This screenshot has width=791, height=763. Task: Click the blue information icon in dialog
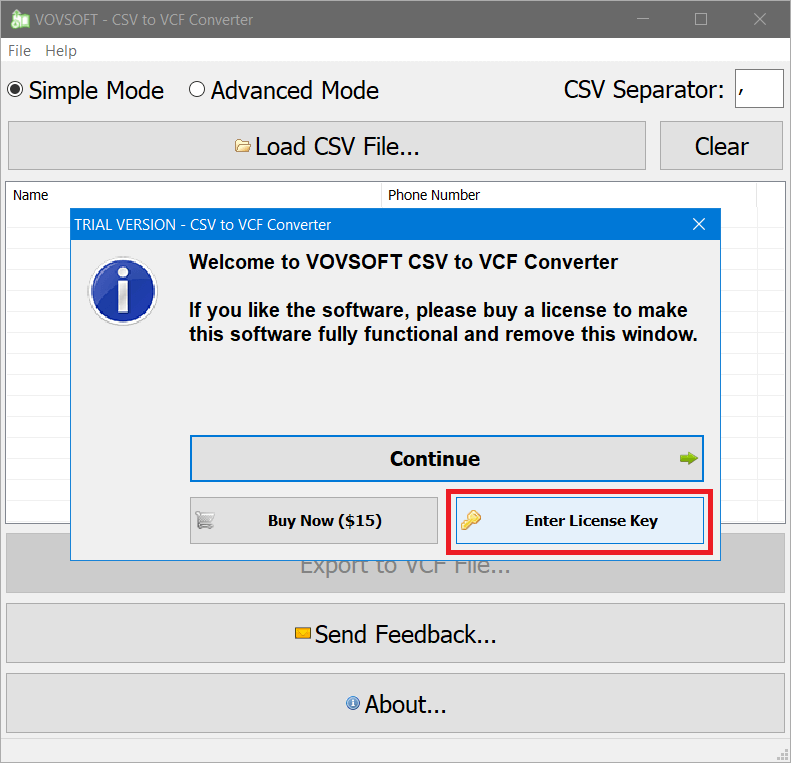point(123,292)
